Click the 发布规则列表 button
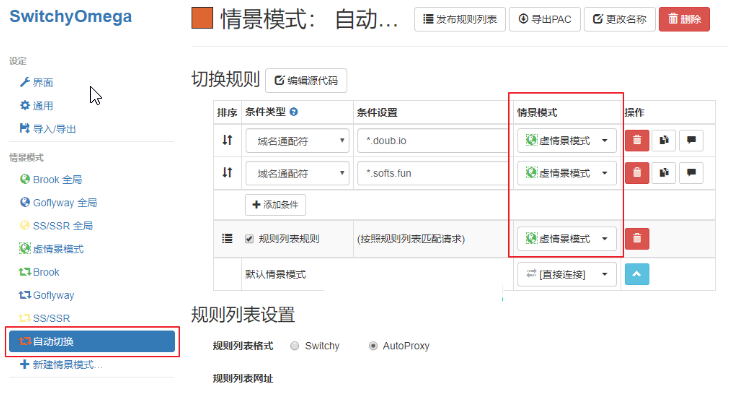Image resolution: width=731 pixels, height=393 pixels. click(x=460, y=19)
